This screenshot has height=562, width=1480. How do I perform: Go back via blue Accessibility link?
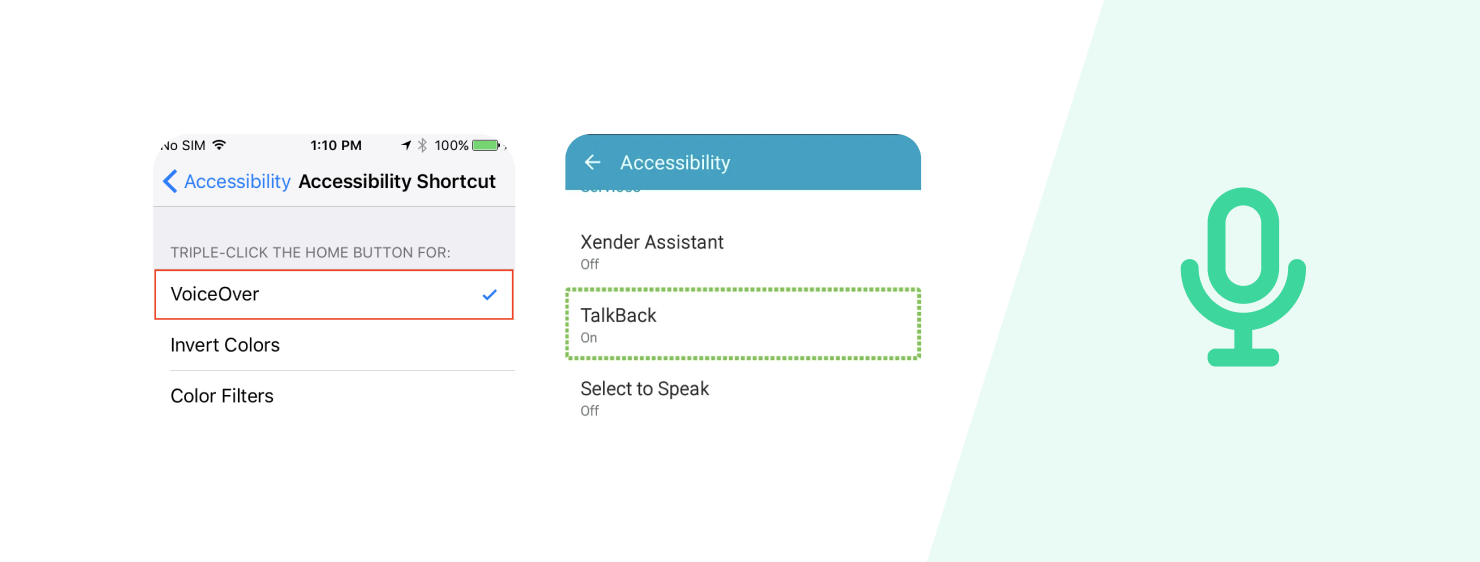(237, 181)
